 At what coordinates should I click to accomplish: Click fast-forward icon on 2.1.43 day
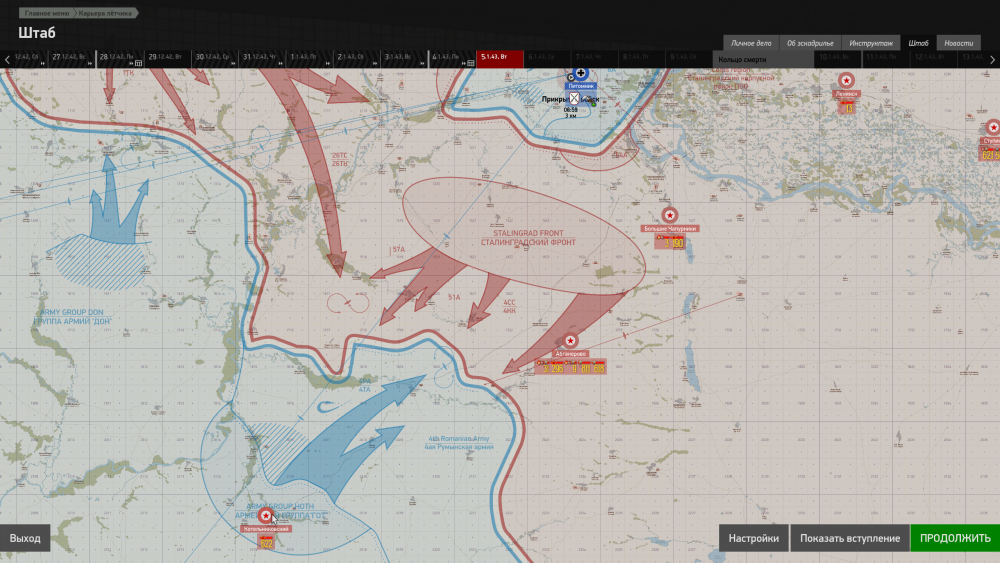[375, 63]
